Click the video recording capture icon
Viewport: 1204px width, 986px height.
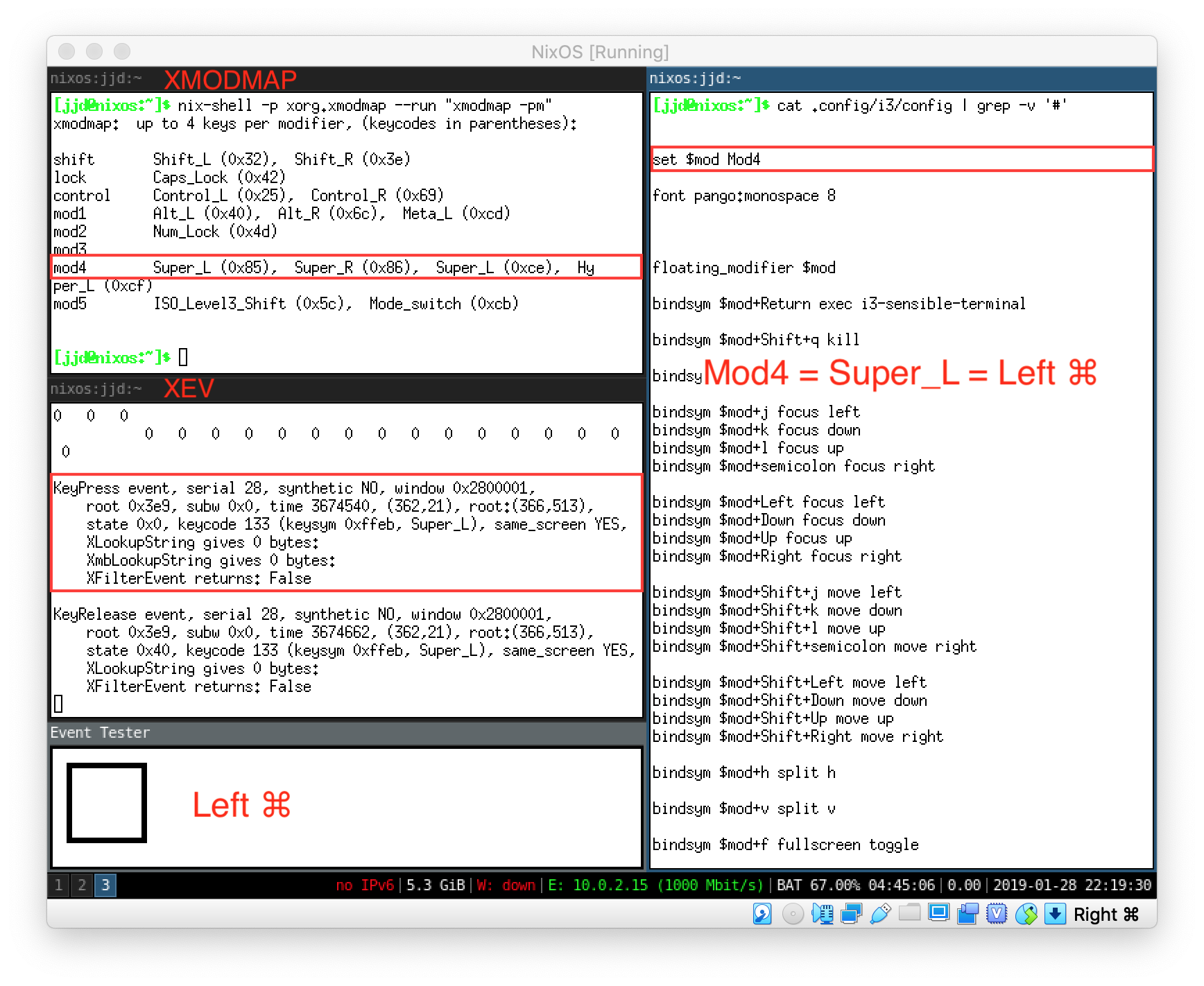[968, 914]
